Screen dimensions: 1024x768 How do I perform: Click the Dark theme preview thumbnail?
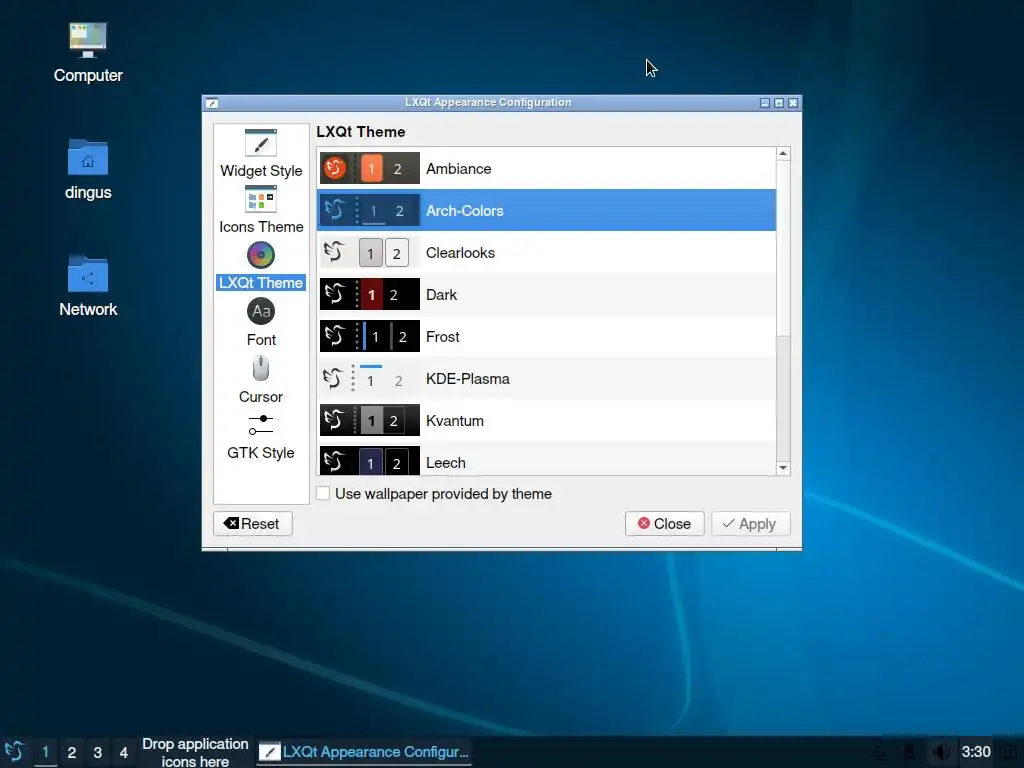370,295
